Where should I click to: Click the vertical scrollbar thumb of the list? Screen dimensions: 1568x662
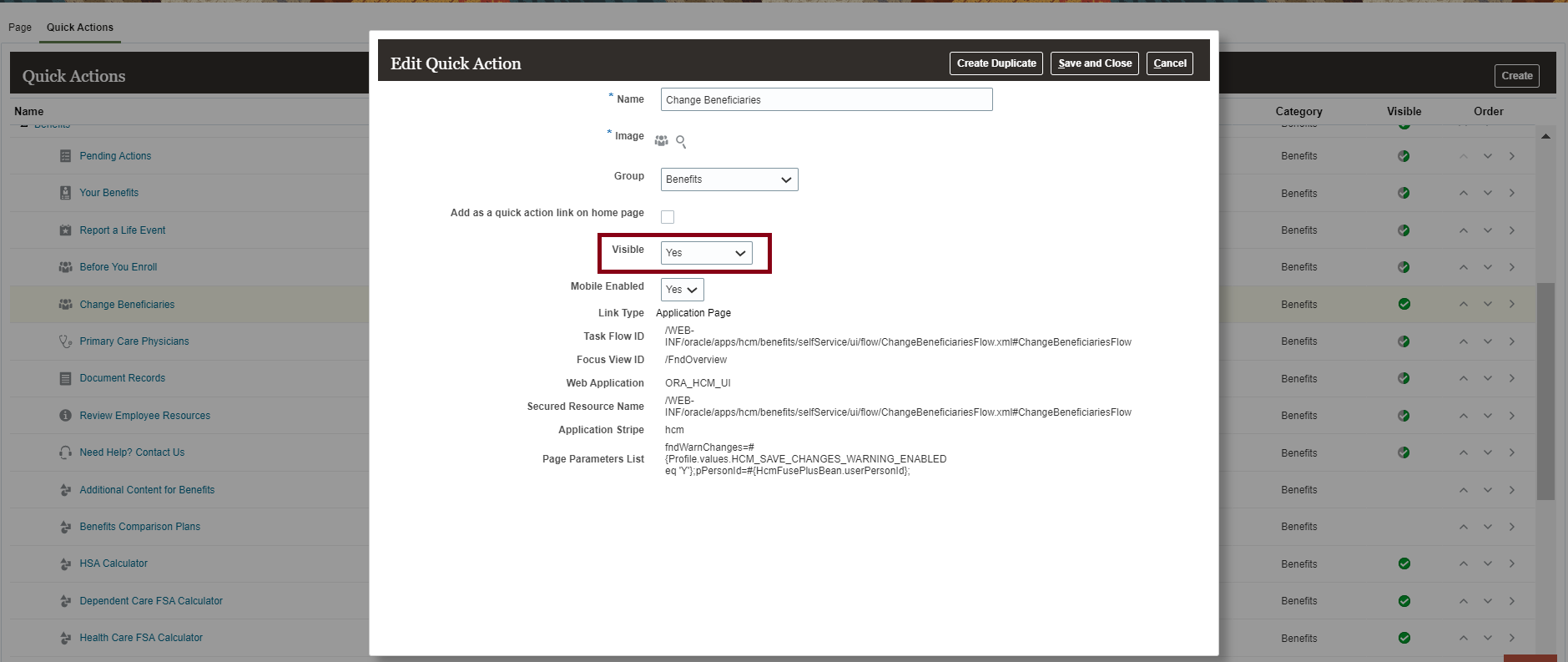coord(1545,391)
